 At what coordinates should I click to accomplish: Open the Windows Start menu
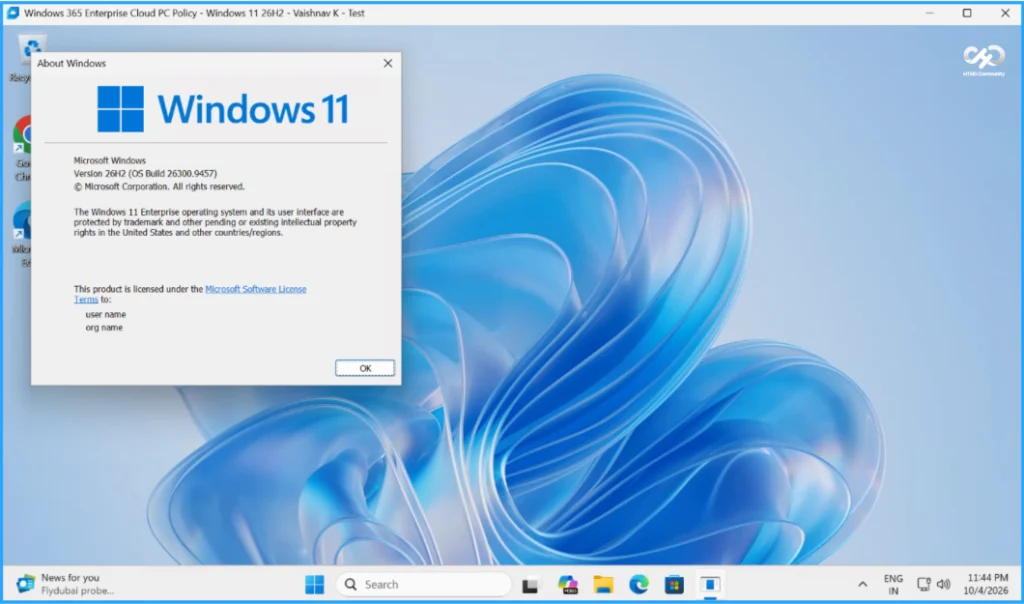pyautogui.click(x=314, y=584)
